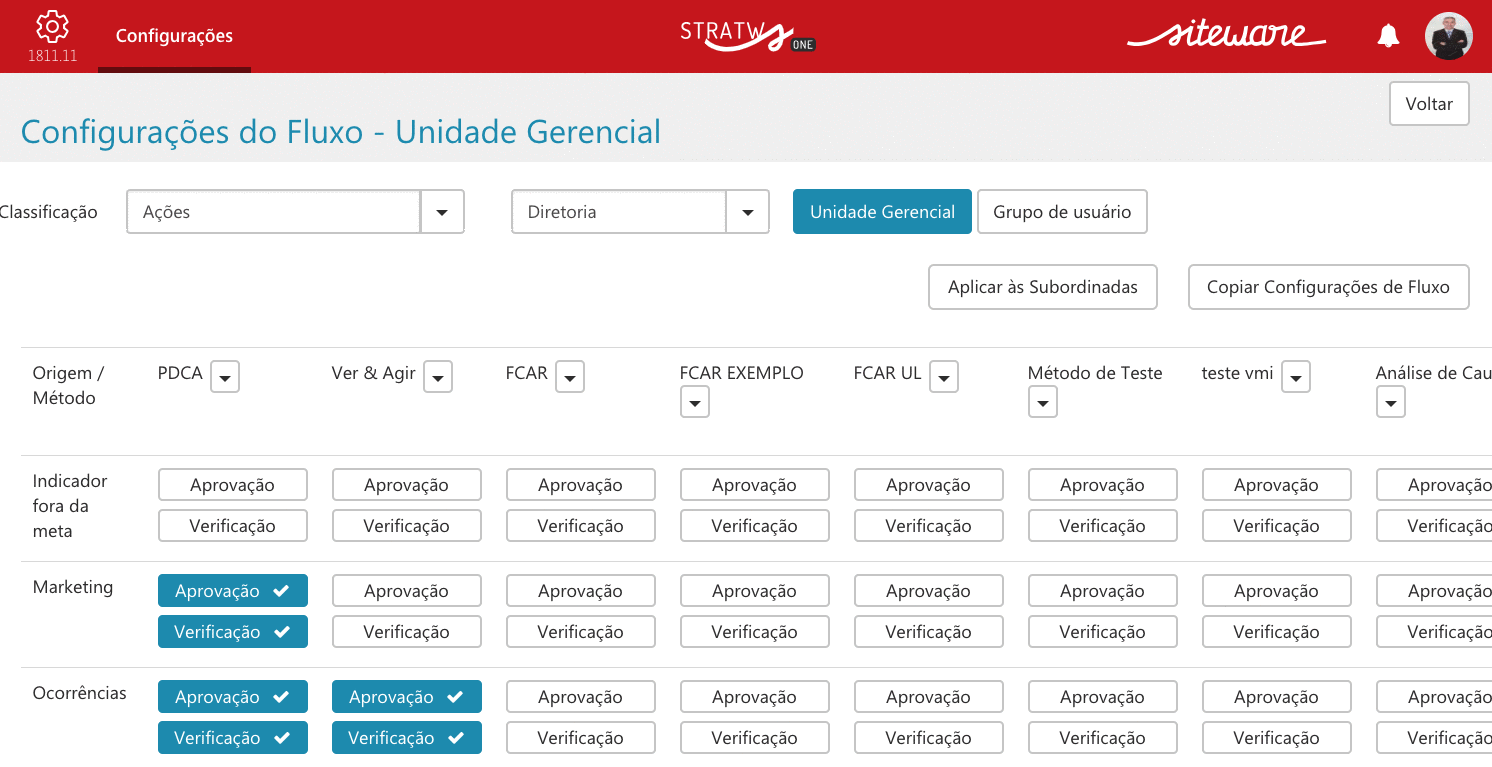Screen dimensions: 1492x767
Task: Click the page title Configurações do Fluxo
Action: pos(341,132)
